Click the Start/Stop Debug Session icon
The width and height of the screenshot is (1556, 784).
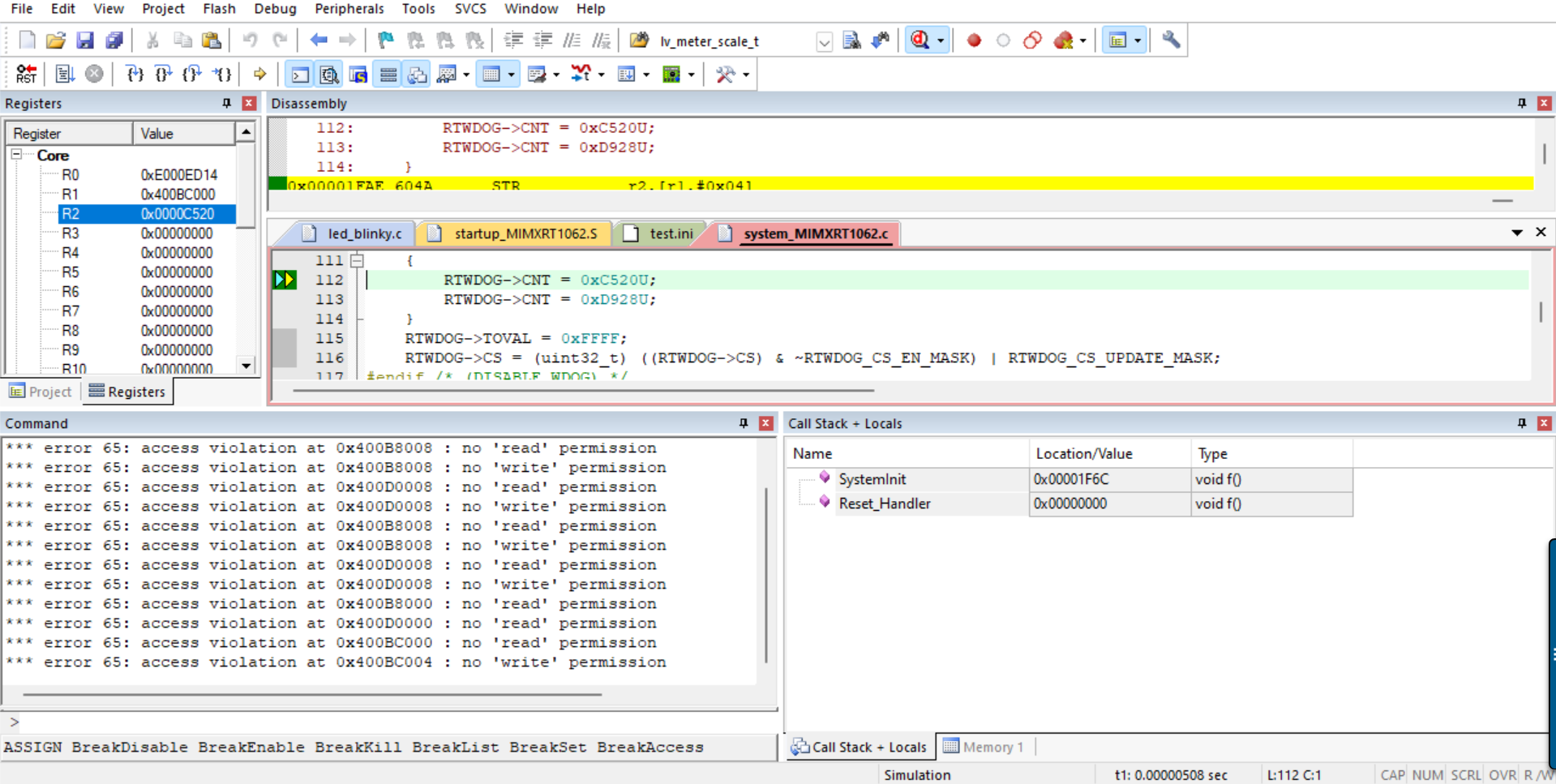[920, 41]
